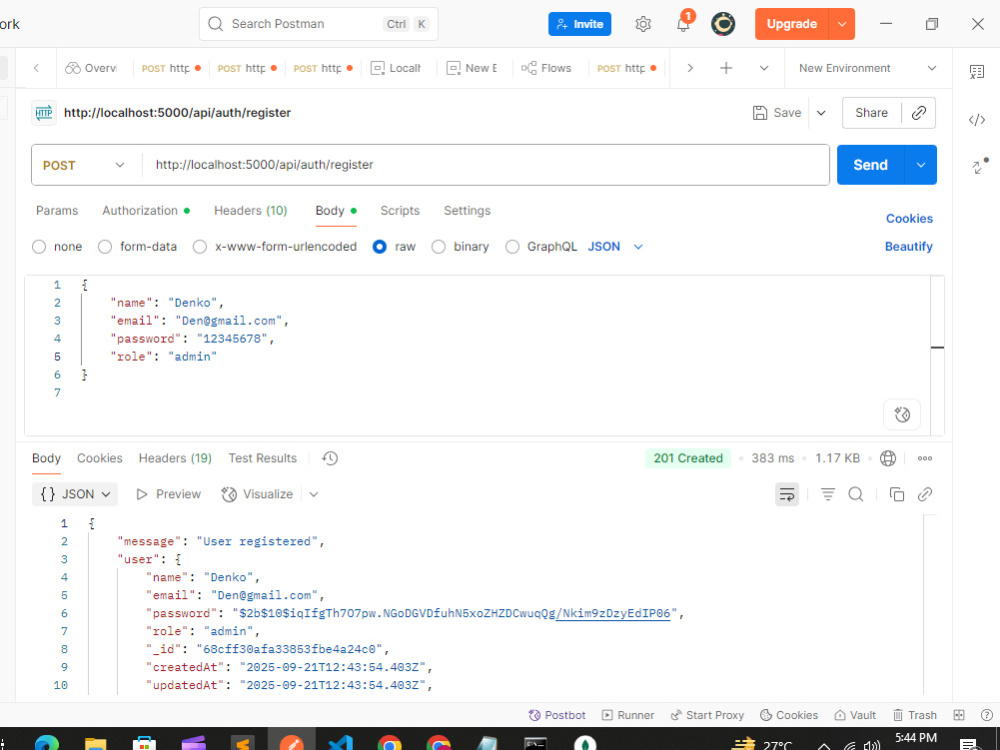
Task: Click the filter response icon
Action: pyautogui.click(x=828, y=494)
